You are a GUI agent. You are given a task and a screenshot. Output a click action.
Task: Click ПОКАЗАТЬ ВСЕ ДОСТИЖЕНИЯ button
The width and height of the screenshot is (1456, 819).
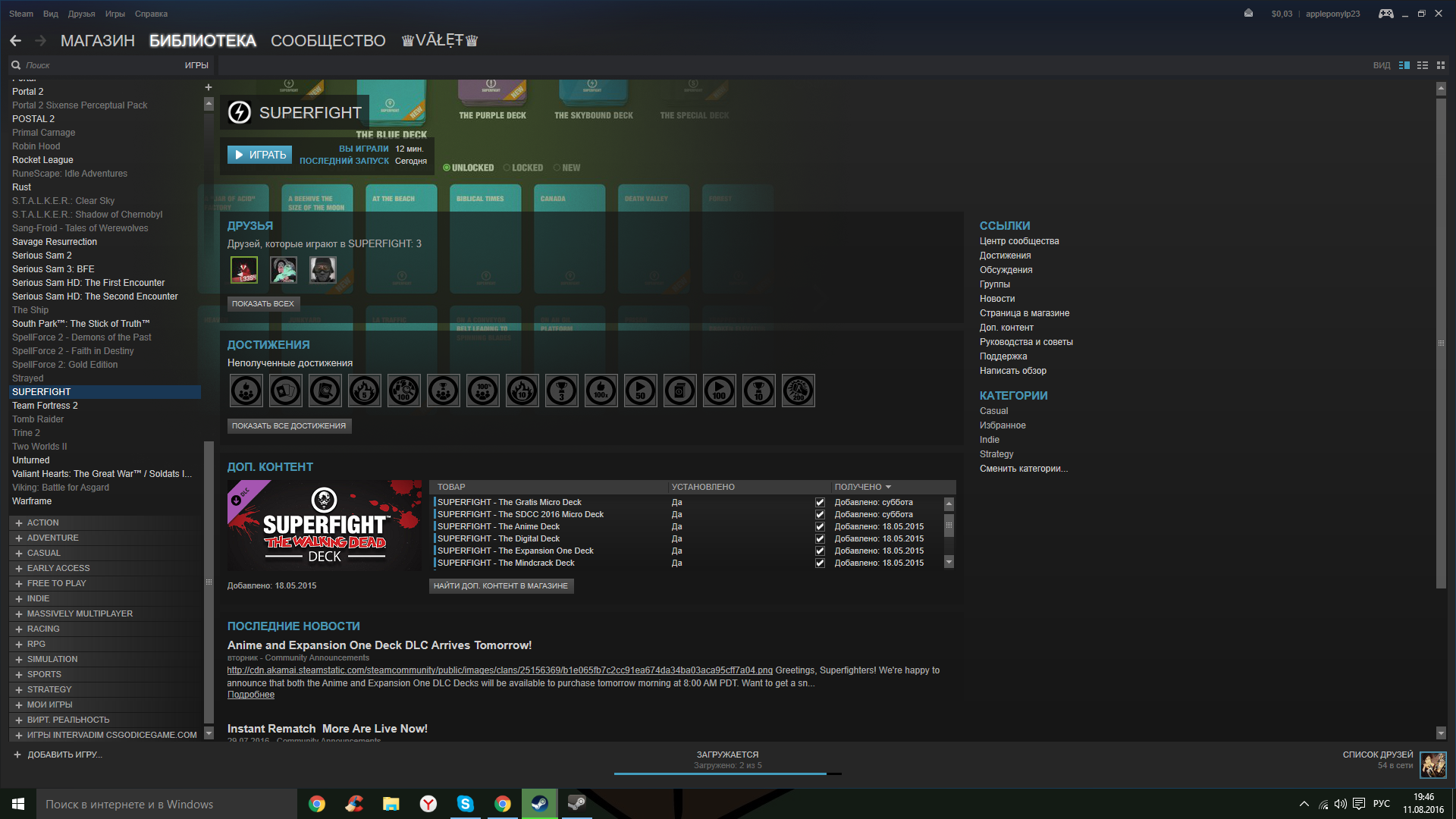pyautogui.click(x=289, y=425)
